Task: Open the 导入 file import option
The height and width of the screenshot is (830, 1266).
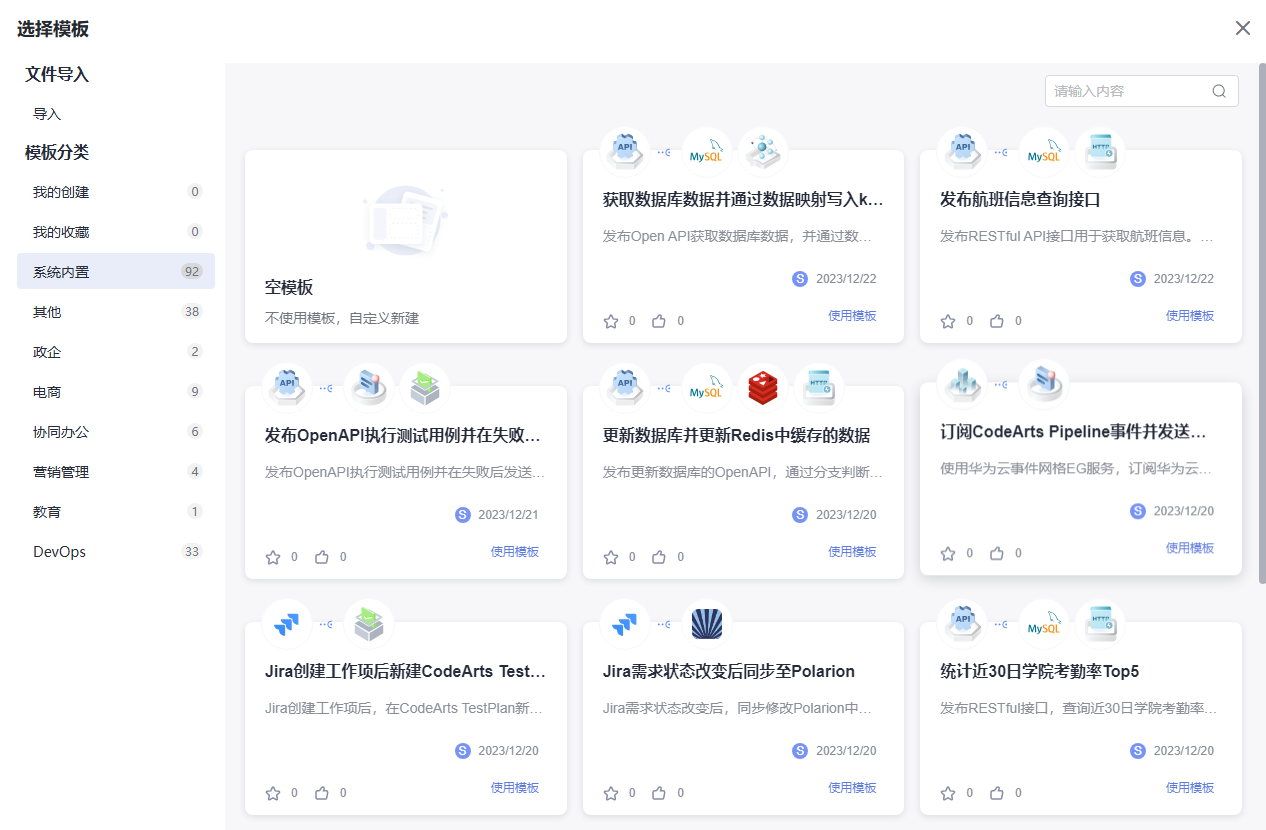Action: [x=47, y=114]
